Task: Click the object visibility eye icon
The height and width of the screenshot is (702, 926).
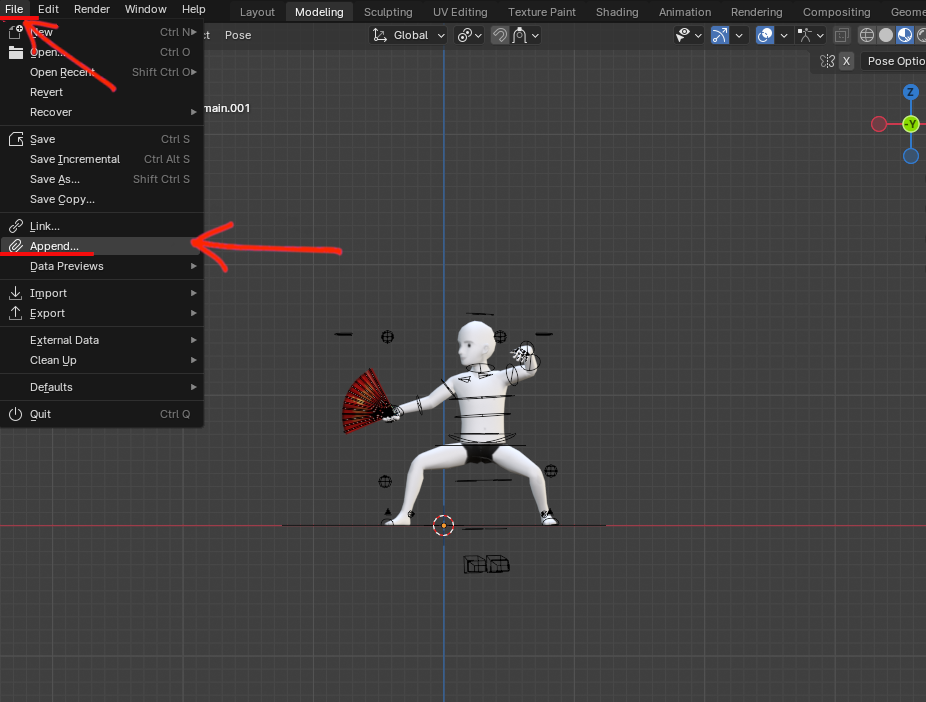Action: pyautogui.click(x=685, y=35)
